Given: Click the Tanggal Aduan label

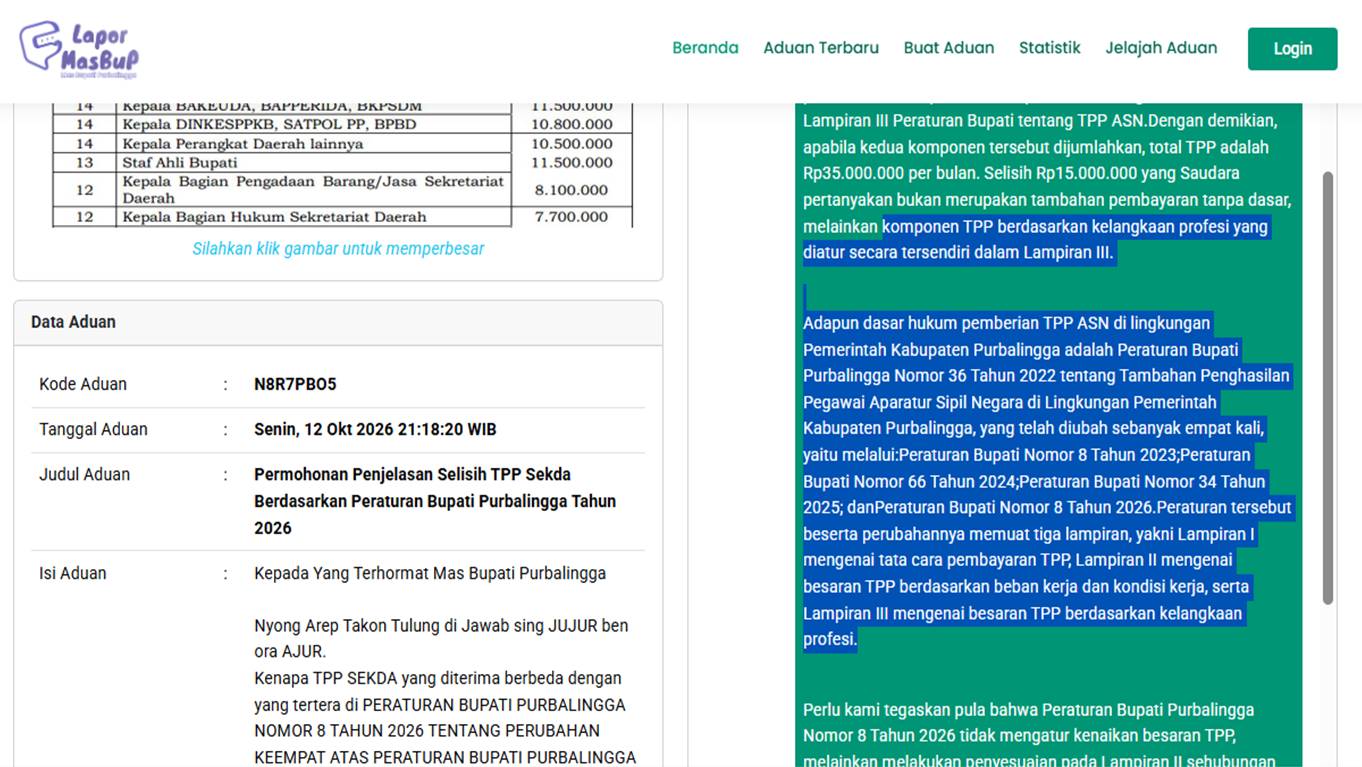Looking at the screenshot, I should coord(93,429).
